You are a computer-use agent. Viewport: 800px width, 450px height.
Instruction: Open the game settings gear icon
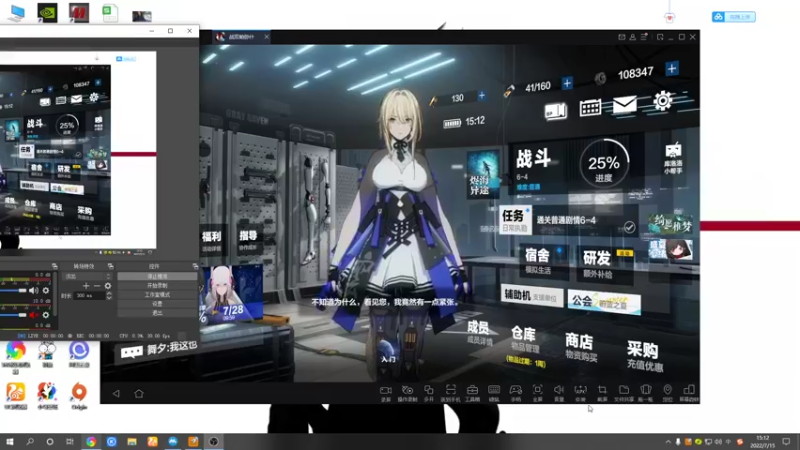662,101
